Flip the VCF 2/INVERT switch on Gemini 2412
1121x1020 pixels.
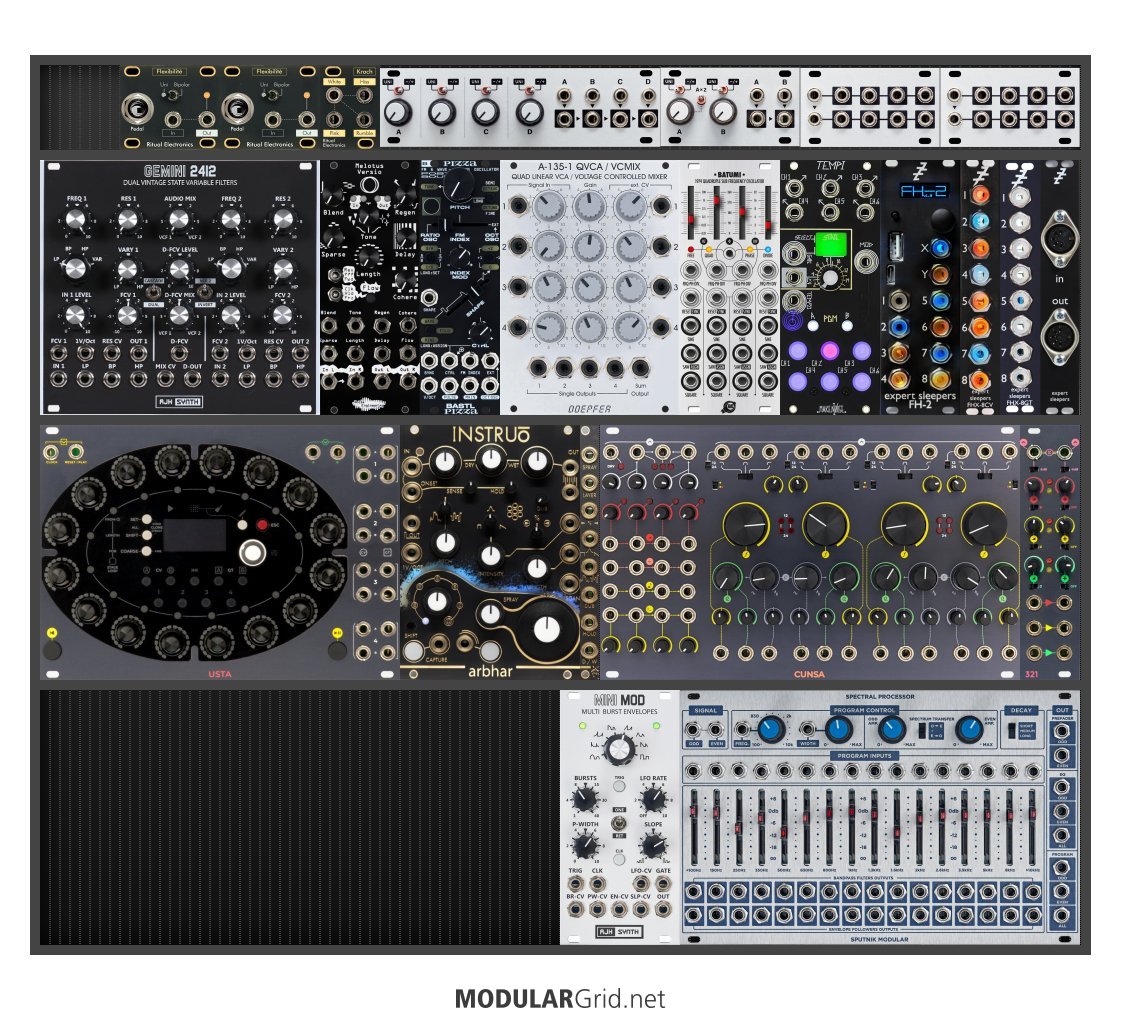click(x=204, y=292)
